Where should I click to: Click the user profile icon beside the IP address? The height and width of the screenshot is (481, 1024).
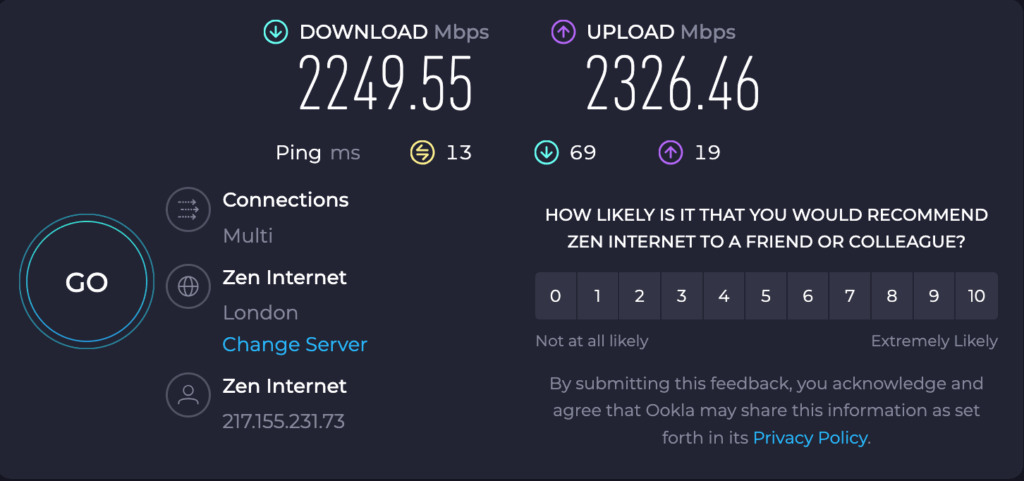tap(188, 394)
